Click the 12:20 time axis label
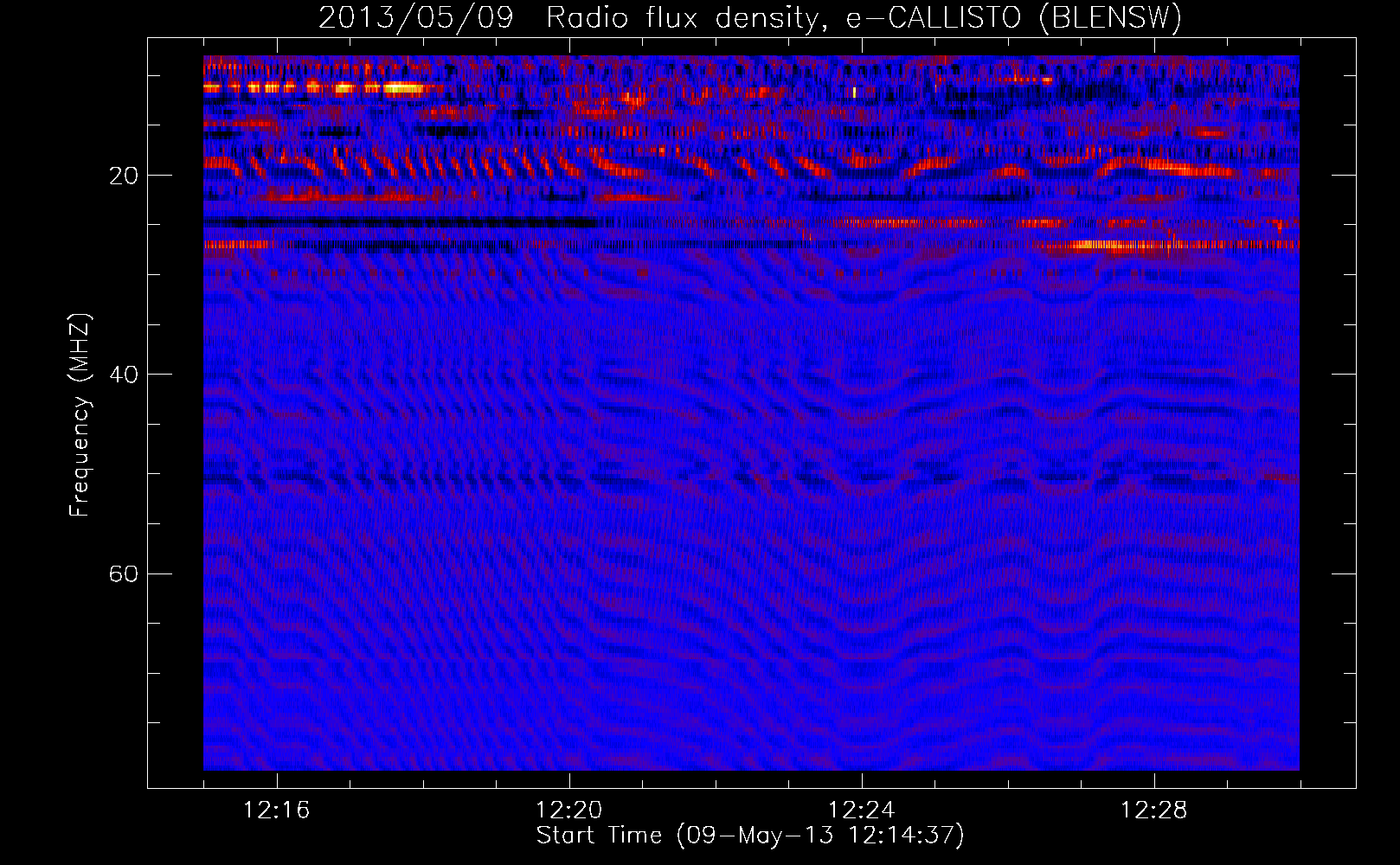The height and width of the screenshot is (865, 1400). [569, 810]
